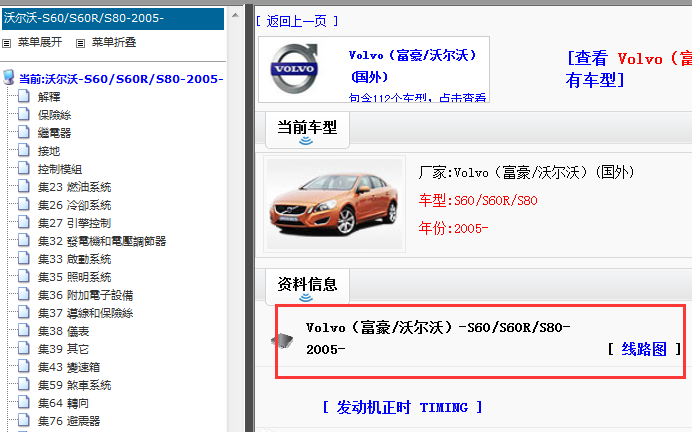This screenshot has width=692, height=432.
Task: Open the 解釋 tree item
Action: (x=49, y=97)
